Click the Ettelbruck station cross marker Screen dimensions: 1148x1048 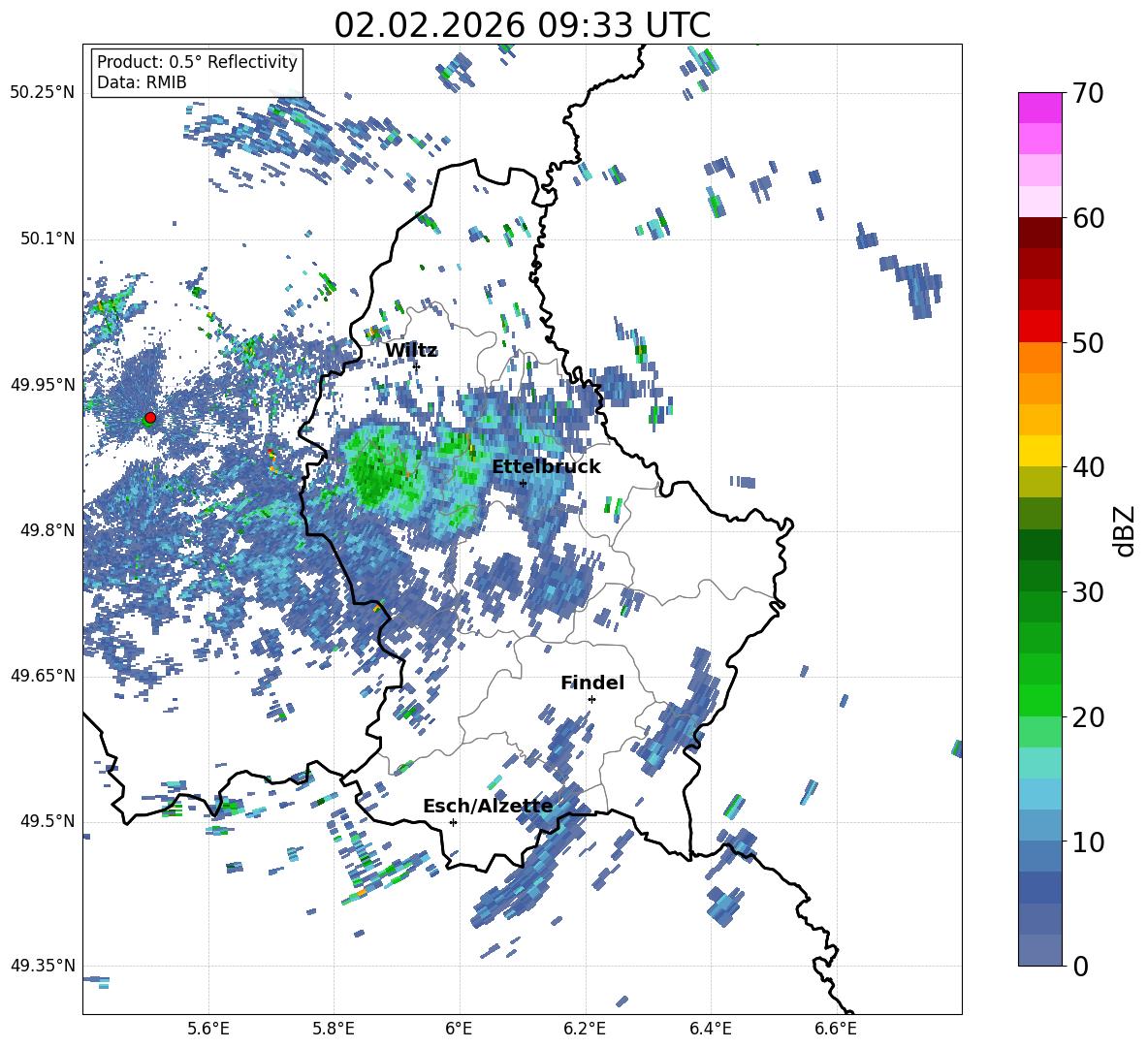click(523, 483)
